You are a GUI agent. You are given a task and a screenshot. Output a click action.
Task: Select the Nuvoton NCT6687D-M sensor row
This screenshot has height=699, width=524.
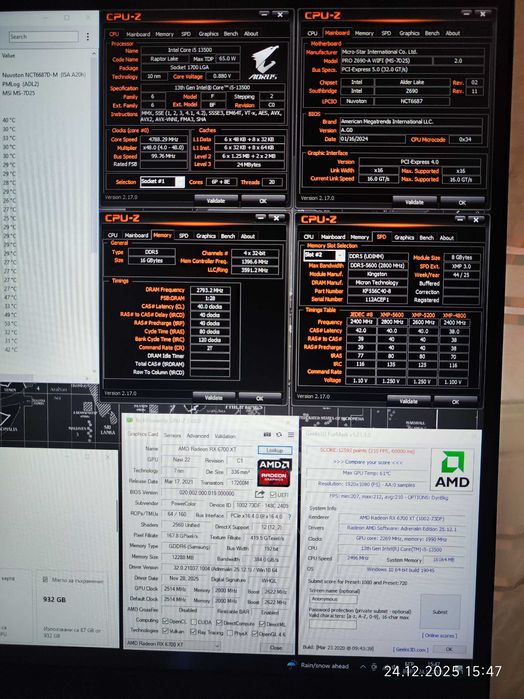(x=44, y=75)
